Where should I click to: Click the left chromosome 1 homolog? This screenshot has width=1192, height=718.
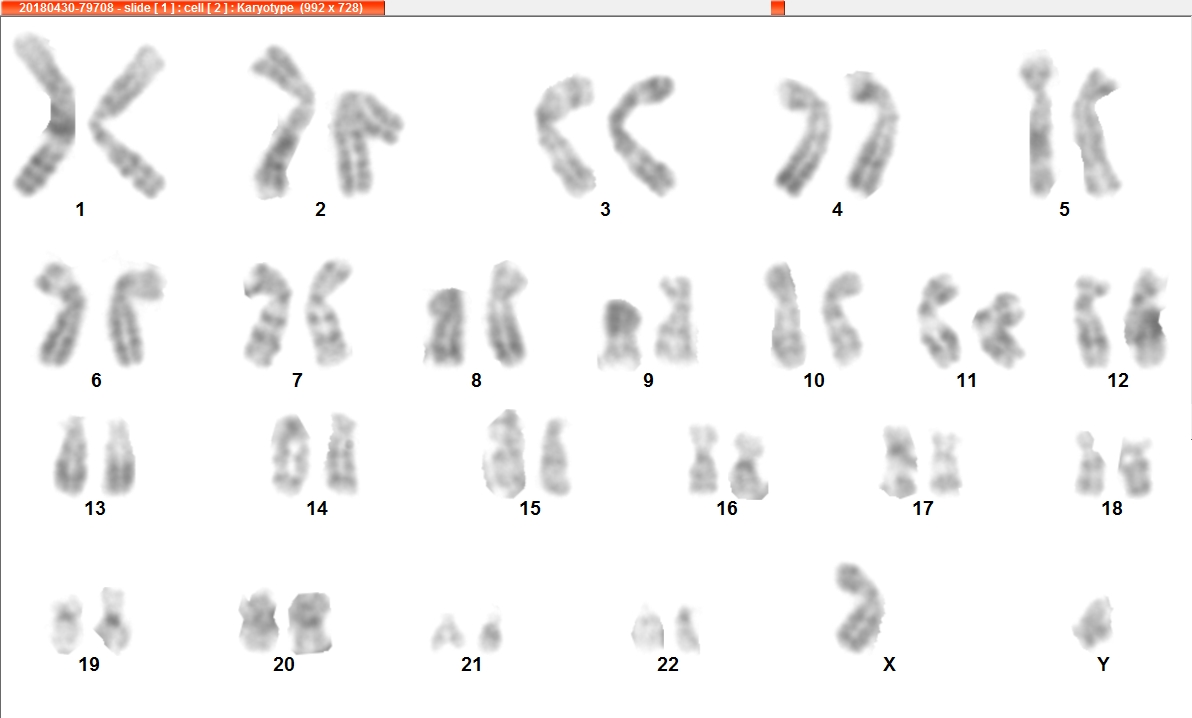click(44, 114)
